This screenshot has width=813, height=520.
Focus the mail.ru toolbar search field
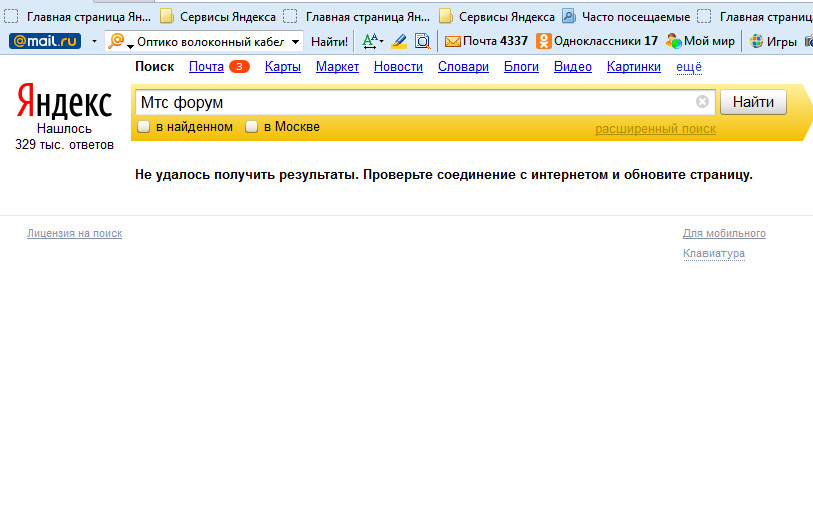tap(209, 41)
